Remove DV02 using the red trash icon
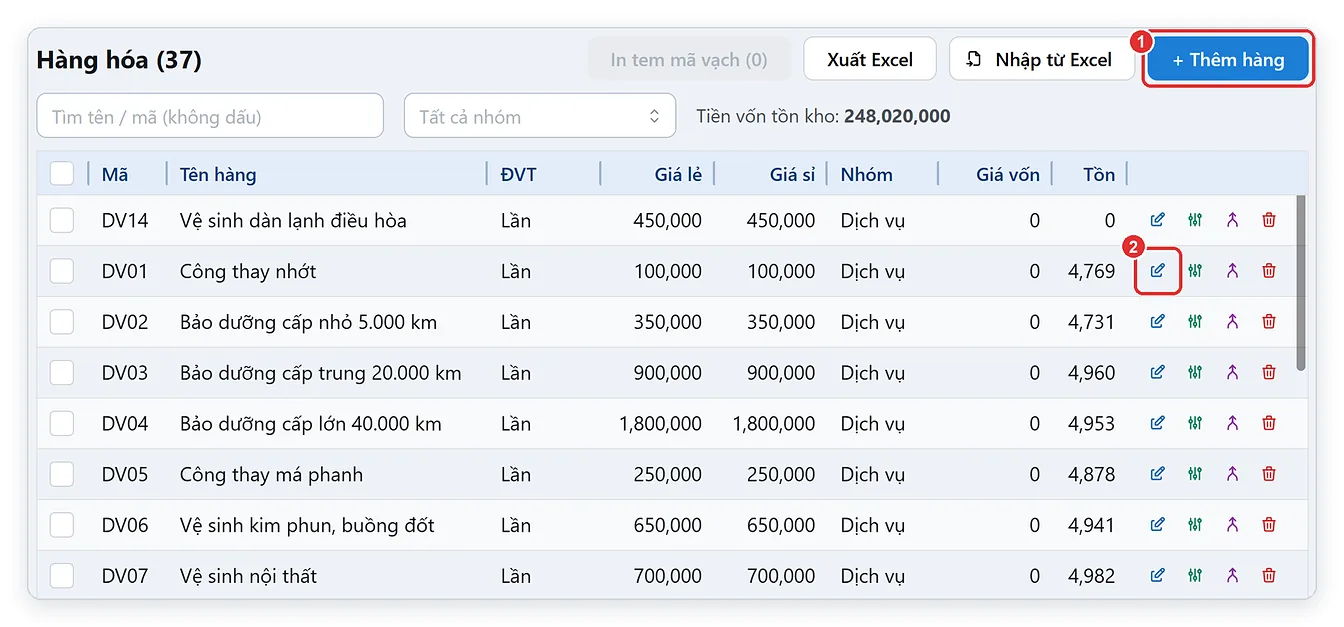The image size is (1344, 627). [x=1269, y=322]
